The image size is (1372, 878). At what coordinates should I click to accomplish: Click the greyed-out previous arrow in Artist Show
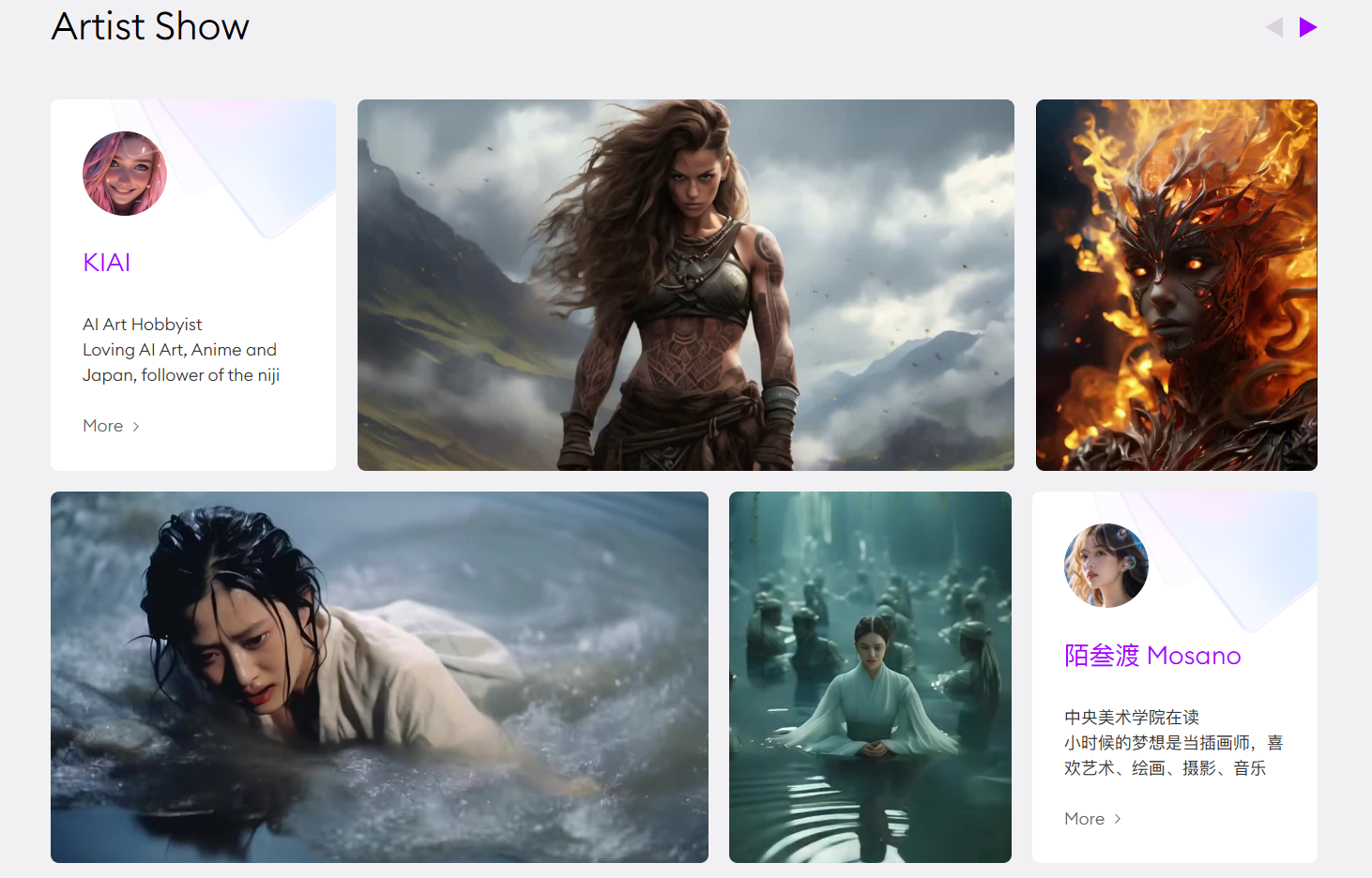[x=1273, y=27]
